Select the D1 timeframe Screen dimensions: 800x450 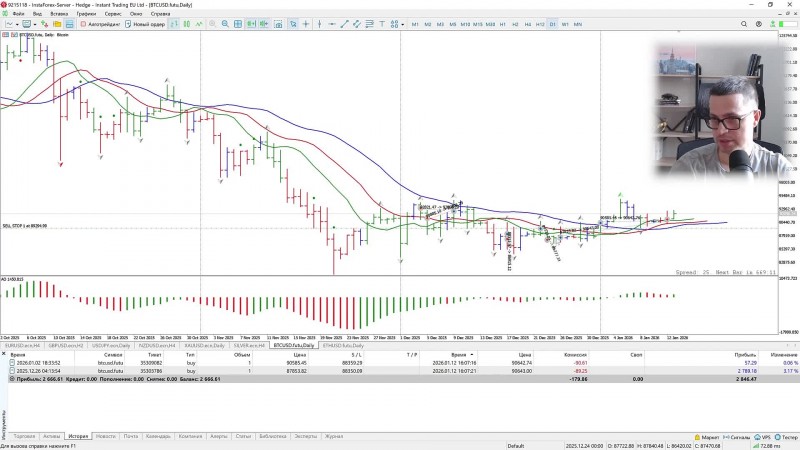553,24
